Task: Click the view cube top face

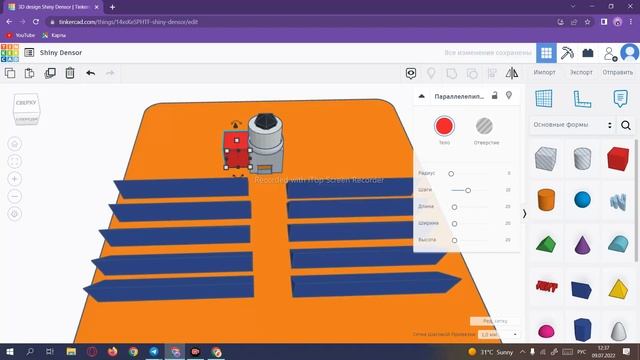Action: pyautogui.click(x=26, y=102)
